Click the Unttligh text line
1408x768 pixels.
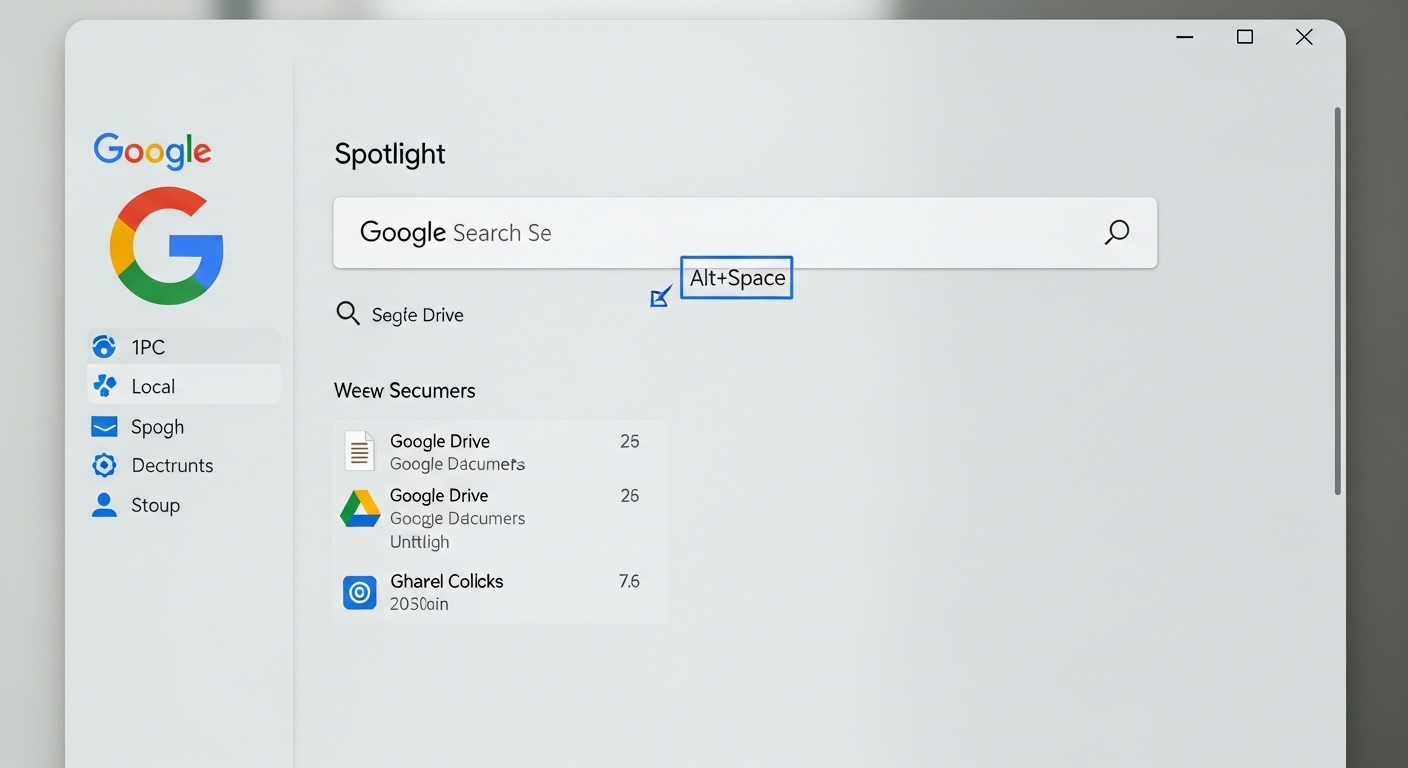419,542
